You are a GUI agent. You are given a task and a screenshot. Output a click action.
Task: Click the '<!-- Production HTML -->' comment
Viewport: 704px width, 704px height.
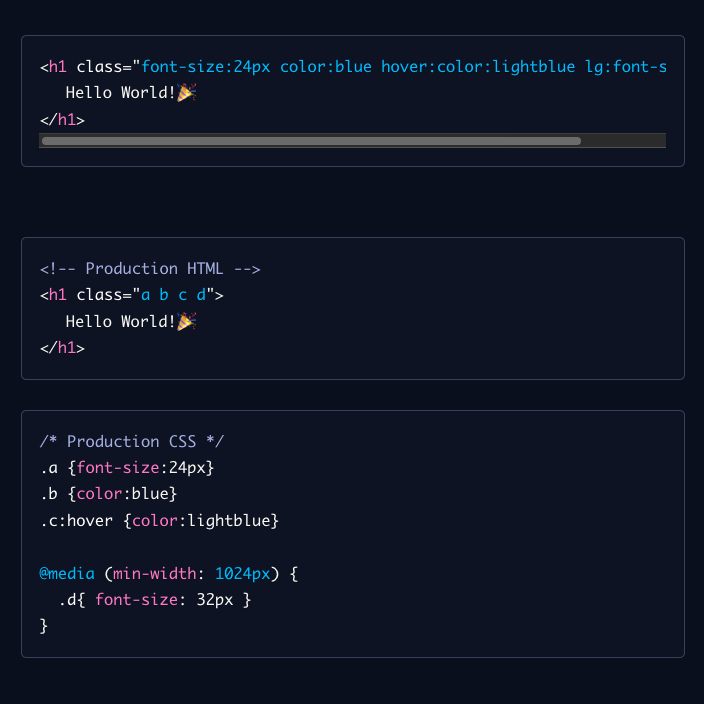pyautogui.click(x=150, y=268)
